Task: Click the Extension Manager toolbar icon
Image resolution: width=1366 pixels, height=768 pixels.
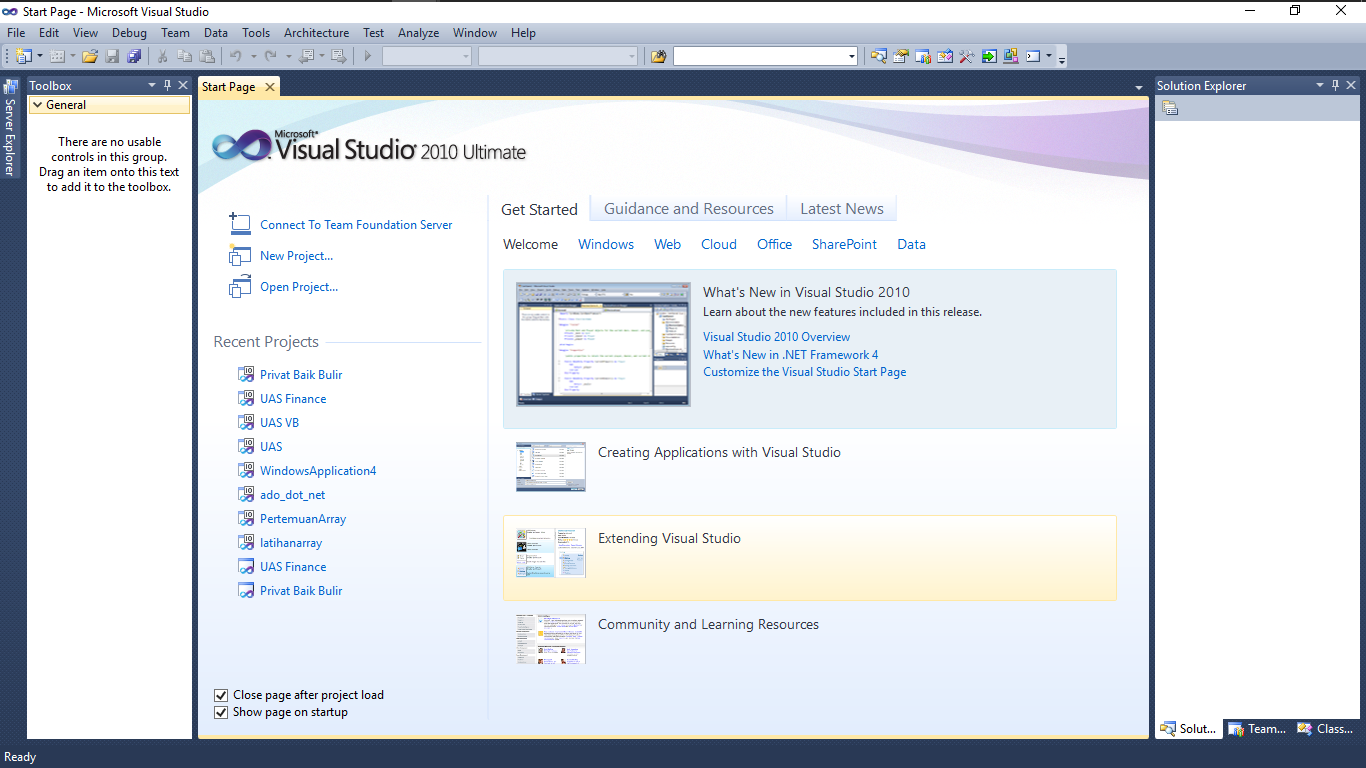Action: point(1010,56)
